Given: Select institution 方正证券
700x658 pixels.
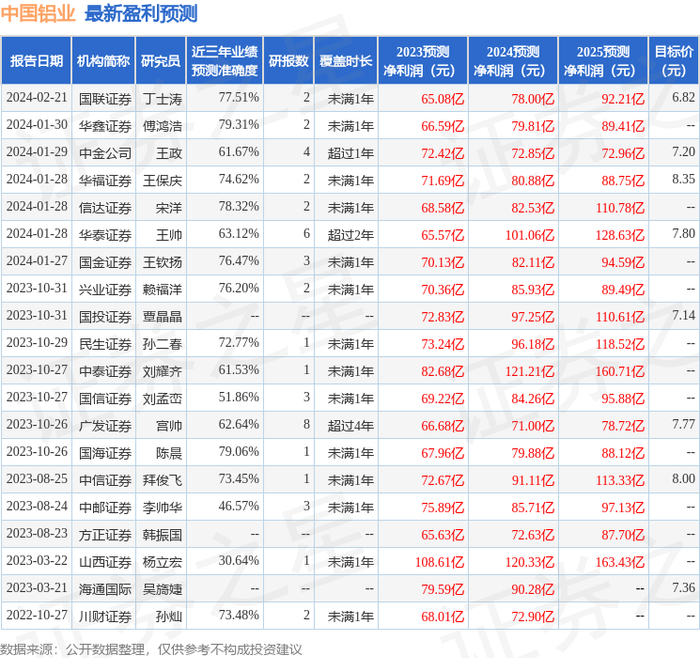Looking at the screenshot, I should [105, 535].
